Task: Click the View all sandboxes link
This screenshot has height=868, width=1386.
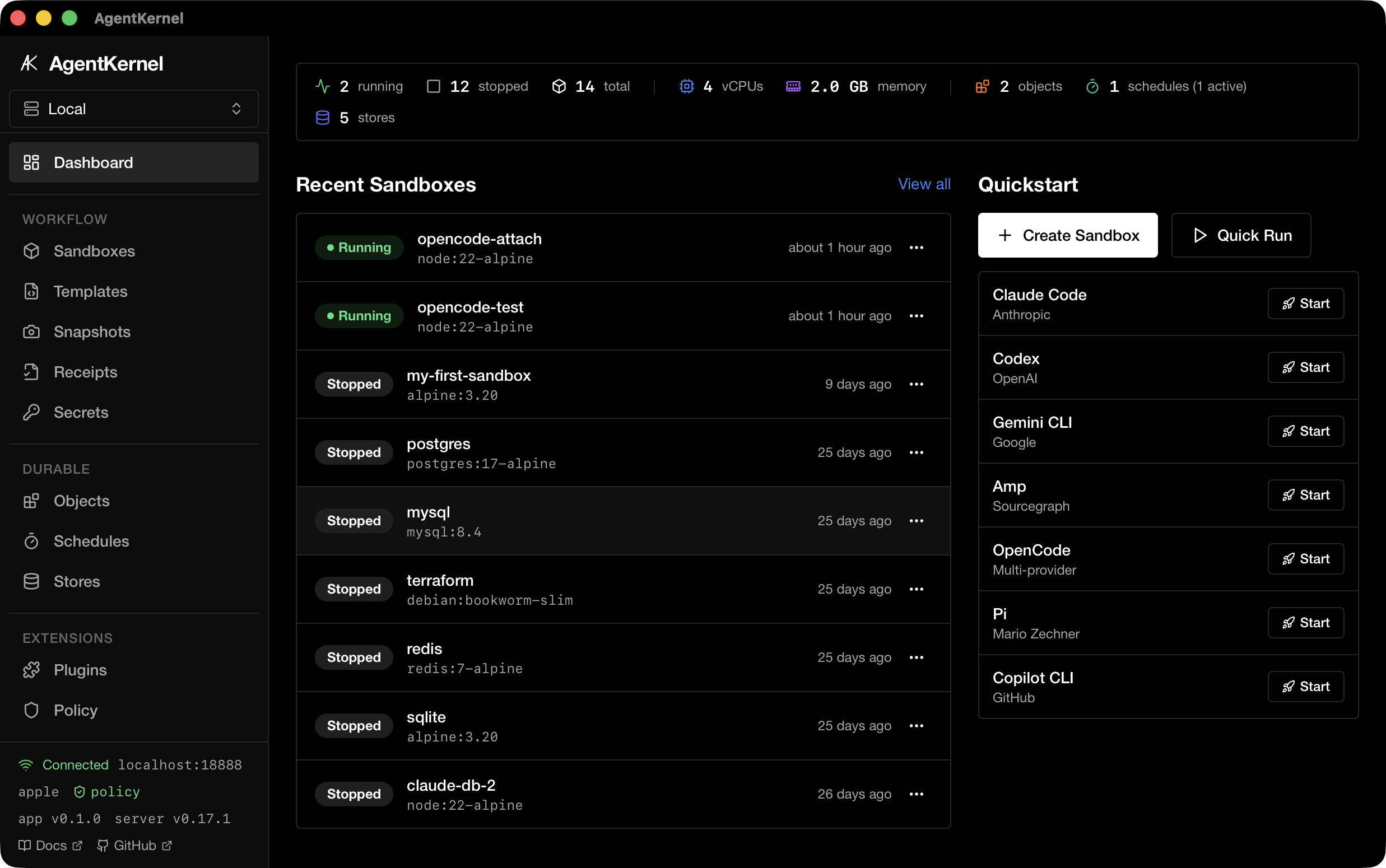Action: click(x=924, y=184)
